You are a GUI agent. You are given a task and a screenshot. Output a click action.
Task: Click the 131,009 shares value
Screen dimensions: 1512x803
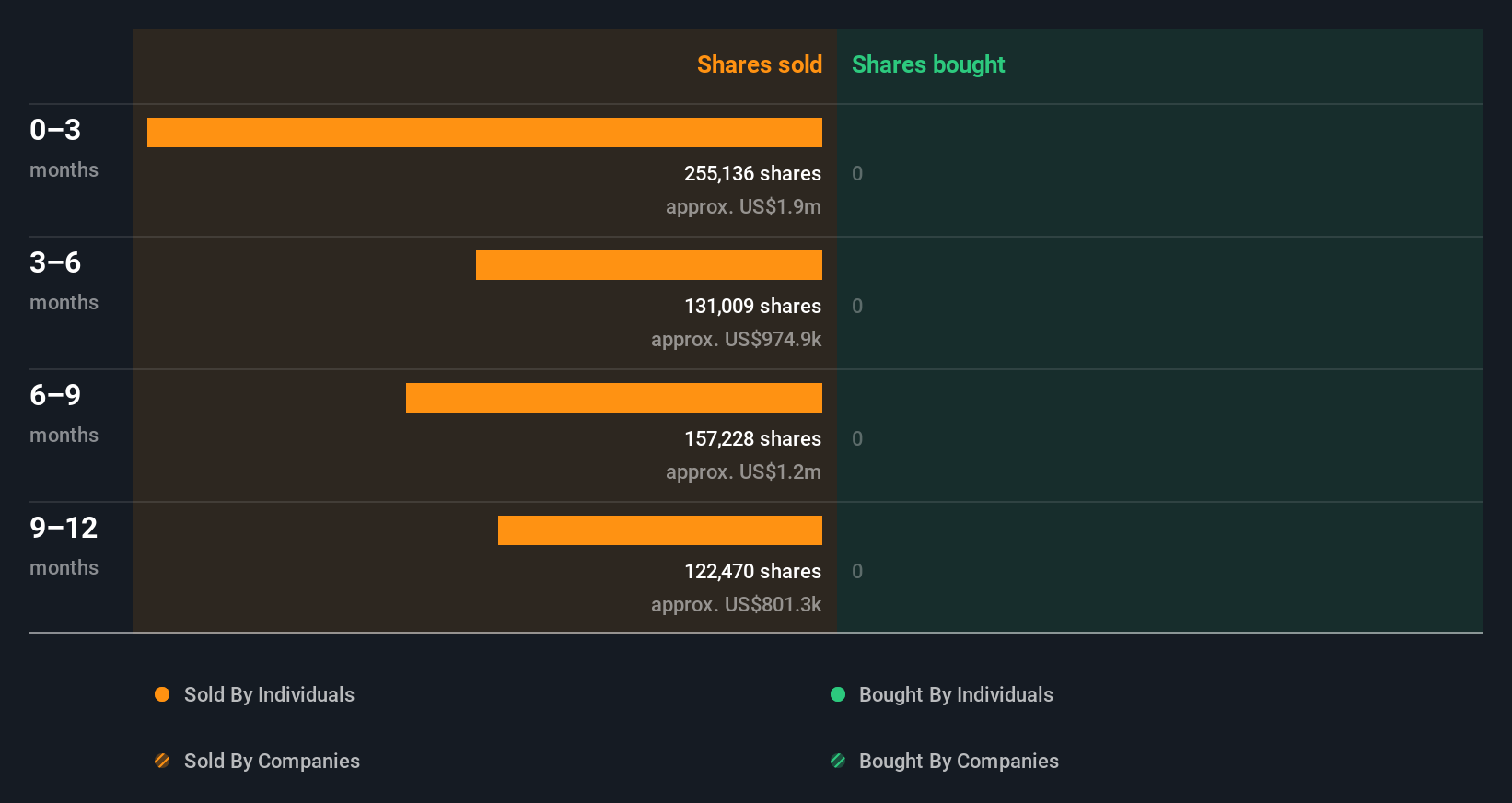[x=752, y=306]
